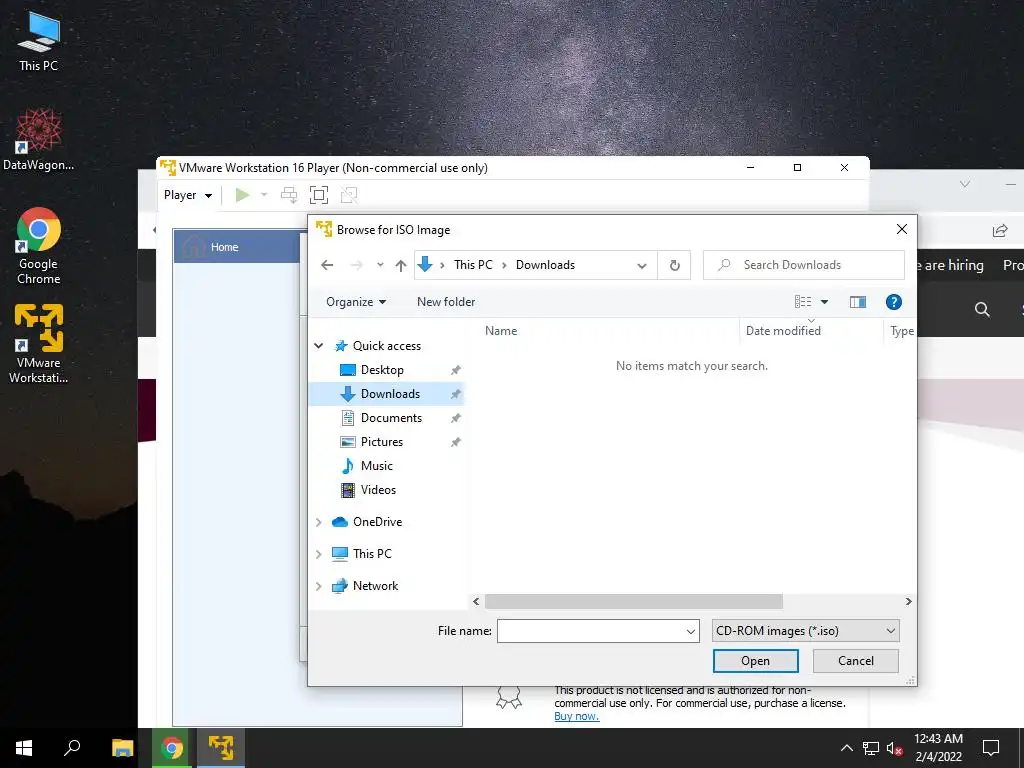Switch to Chrome in taskbar
Viewport: 1024px width, 768px height.
point(172,748)
